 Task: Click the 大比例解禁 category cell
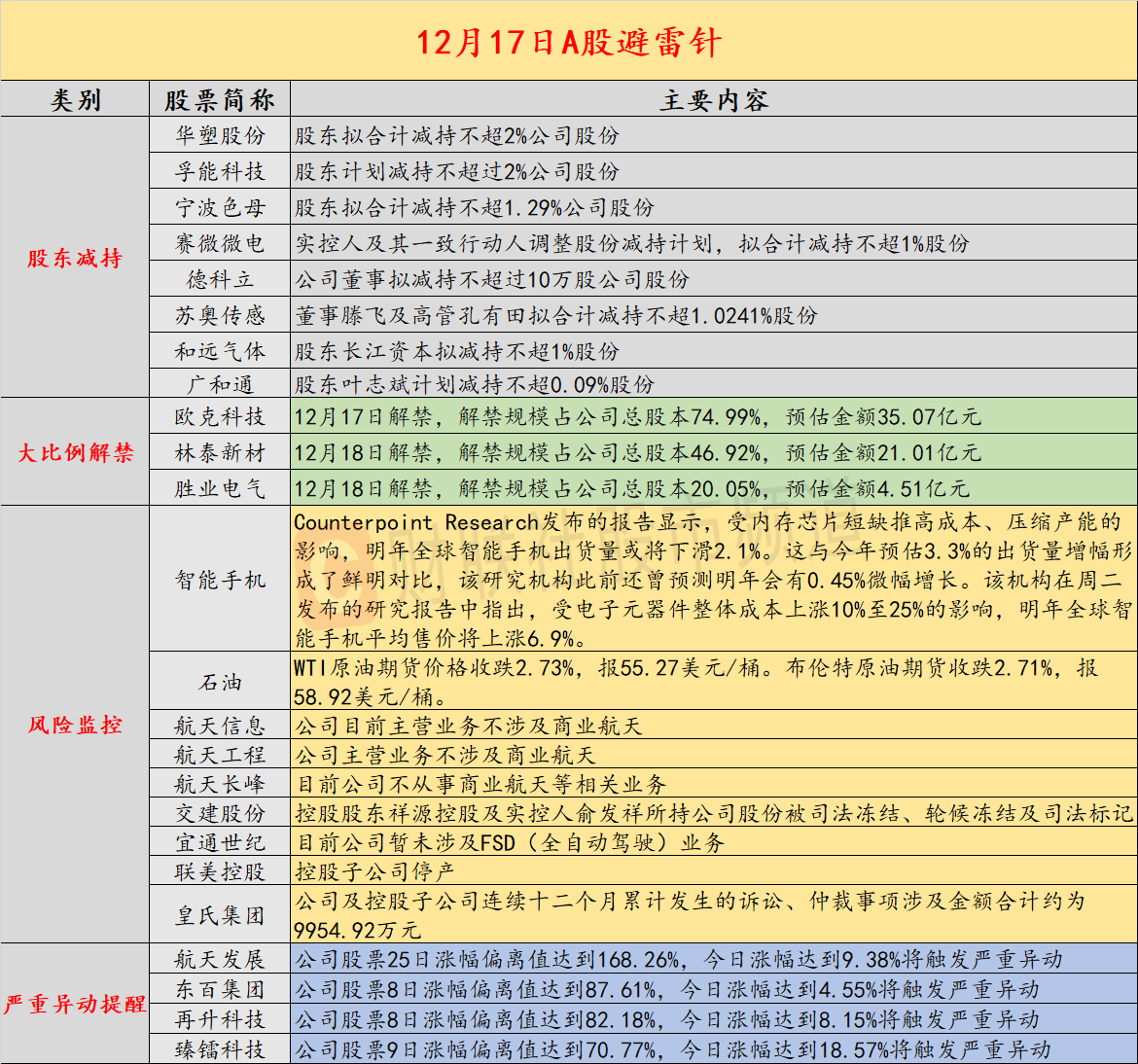click(75, 451)
